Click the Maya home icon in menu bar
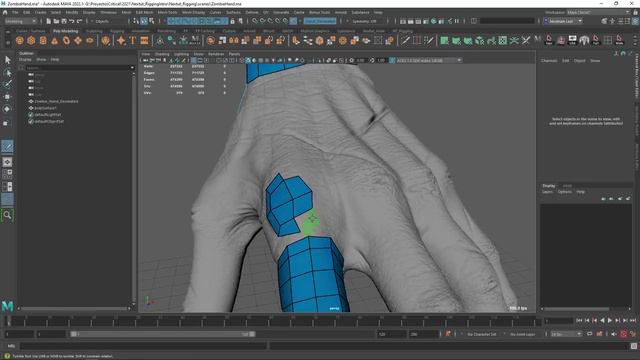Image resolution: width=640 pixels, height=360 pixels. click(5, 12)
